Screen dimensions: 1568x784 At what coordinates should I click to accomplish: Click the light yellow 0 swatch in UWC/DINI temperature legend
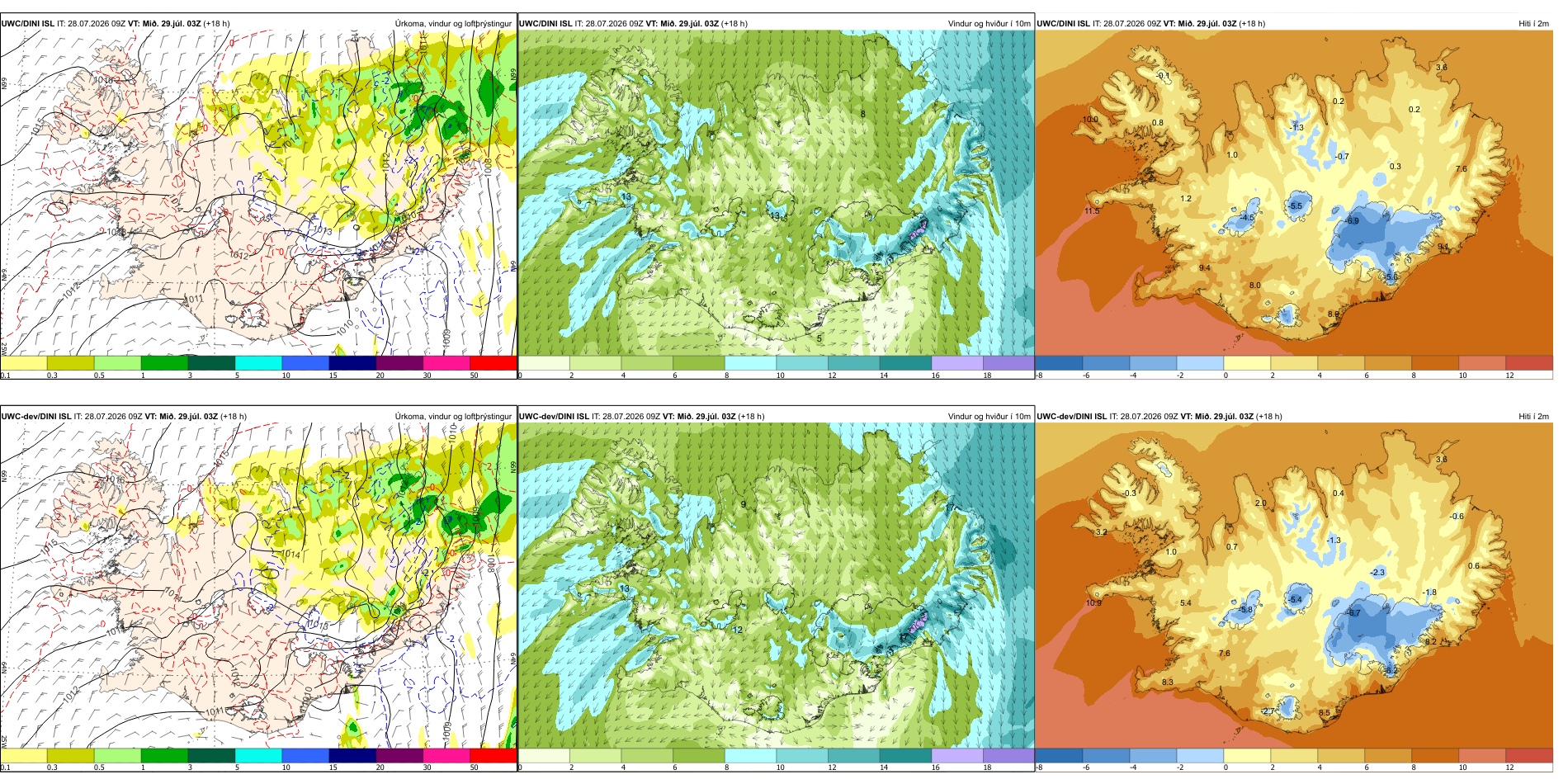1247,362
